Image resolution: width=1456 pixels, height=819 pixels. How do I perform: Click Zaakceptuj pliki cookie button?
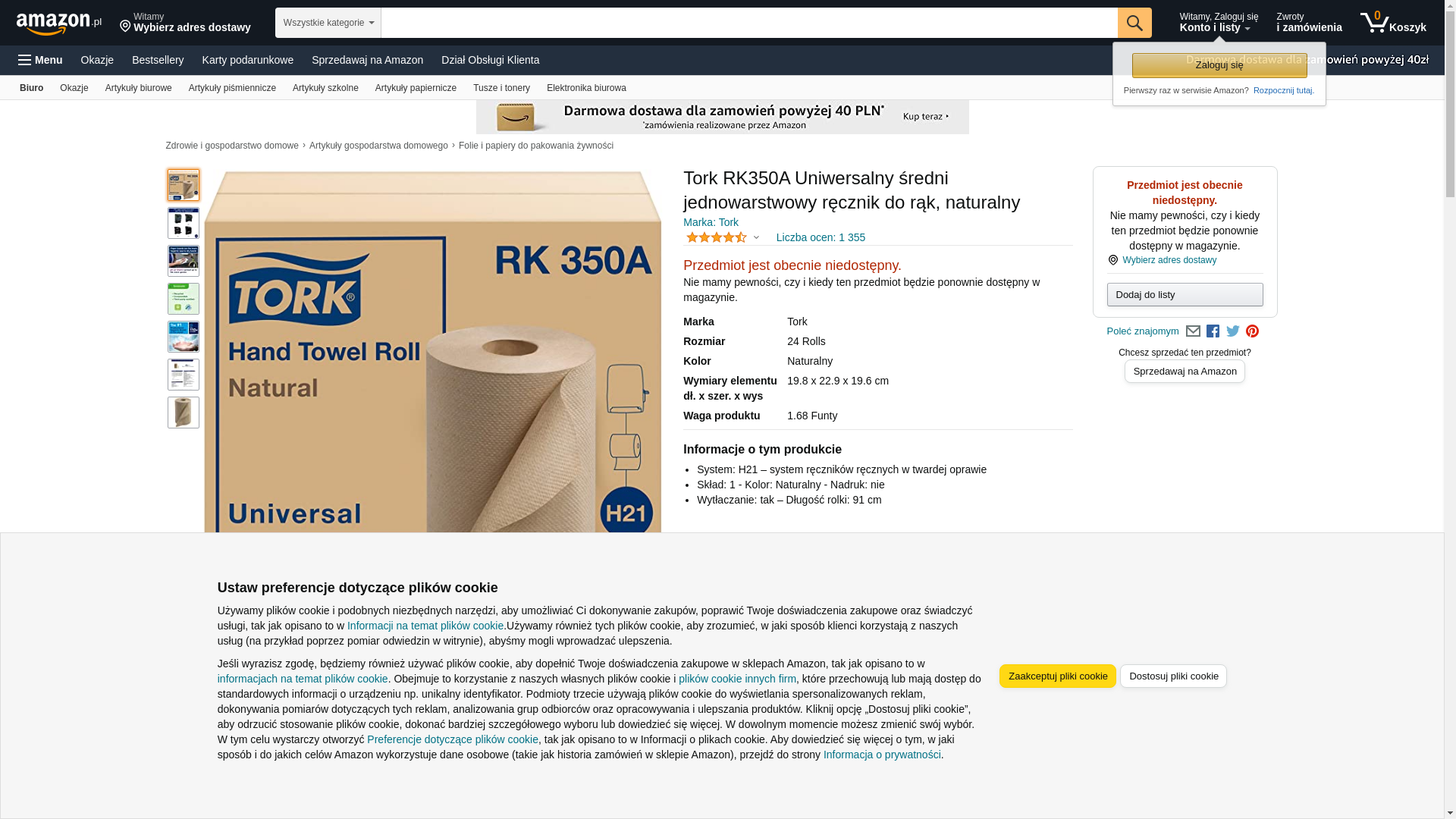pyautogui.click(x=1058, y=676)
